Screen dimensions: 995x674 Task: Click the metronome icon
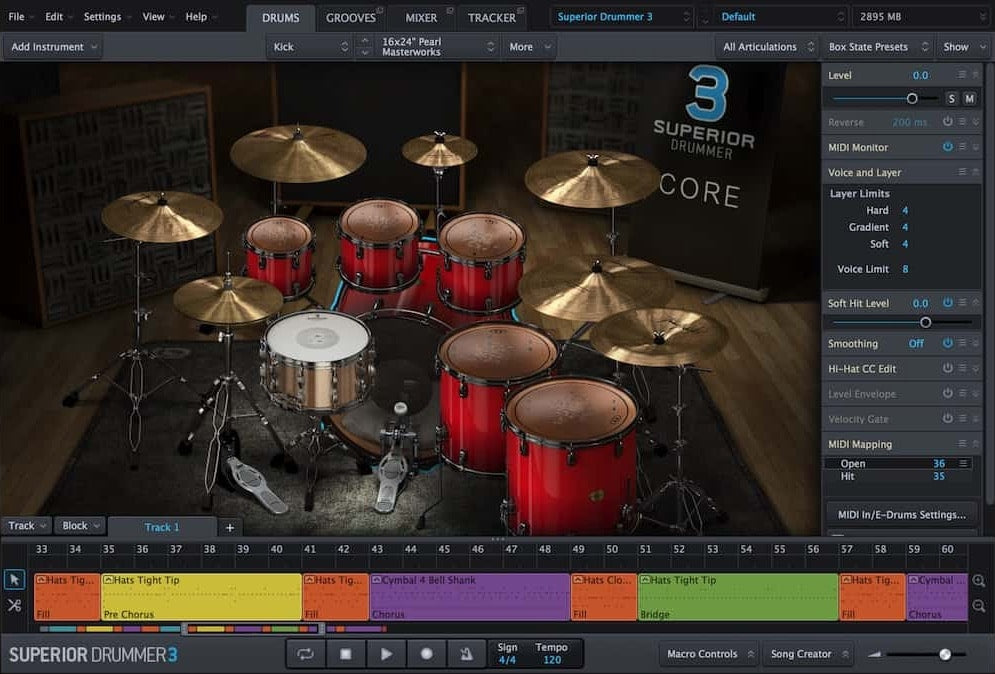[465, 654]
